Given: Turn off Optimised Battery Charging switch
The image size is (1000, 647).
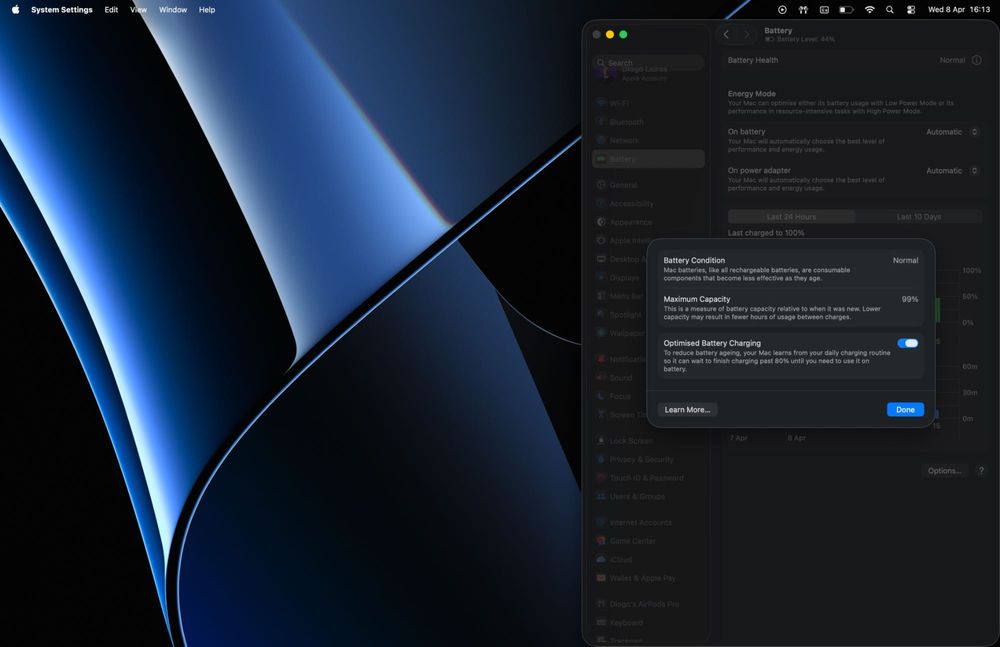Looking at the screenshot, I should pyautogui.click(x=907, y=343).
